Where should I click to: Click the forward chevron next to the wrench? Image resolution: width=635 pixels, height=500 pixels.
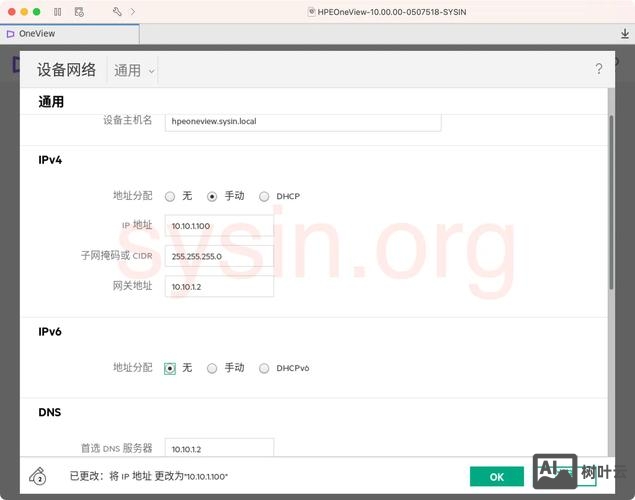point(133,11)
